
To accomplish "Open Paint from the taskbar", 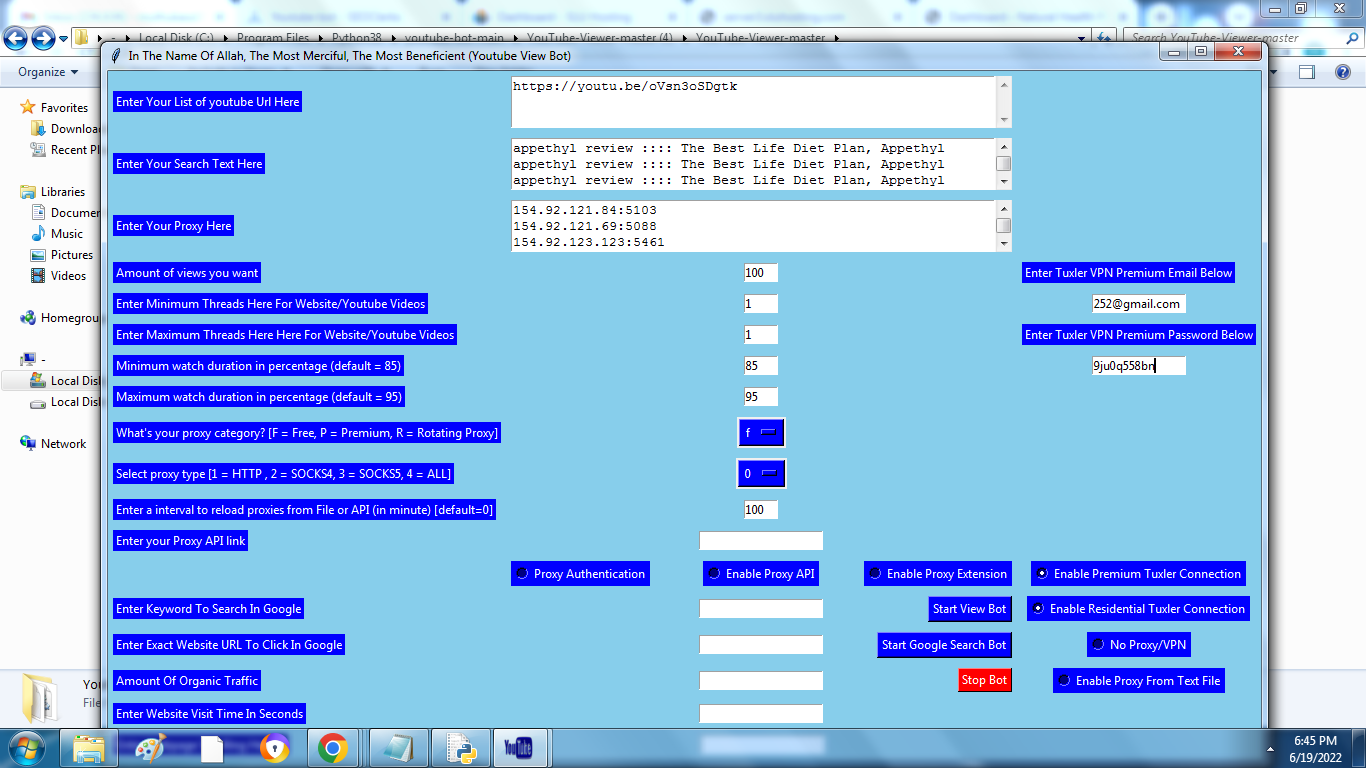I will (x=150, y=747).
